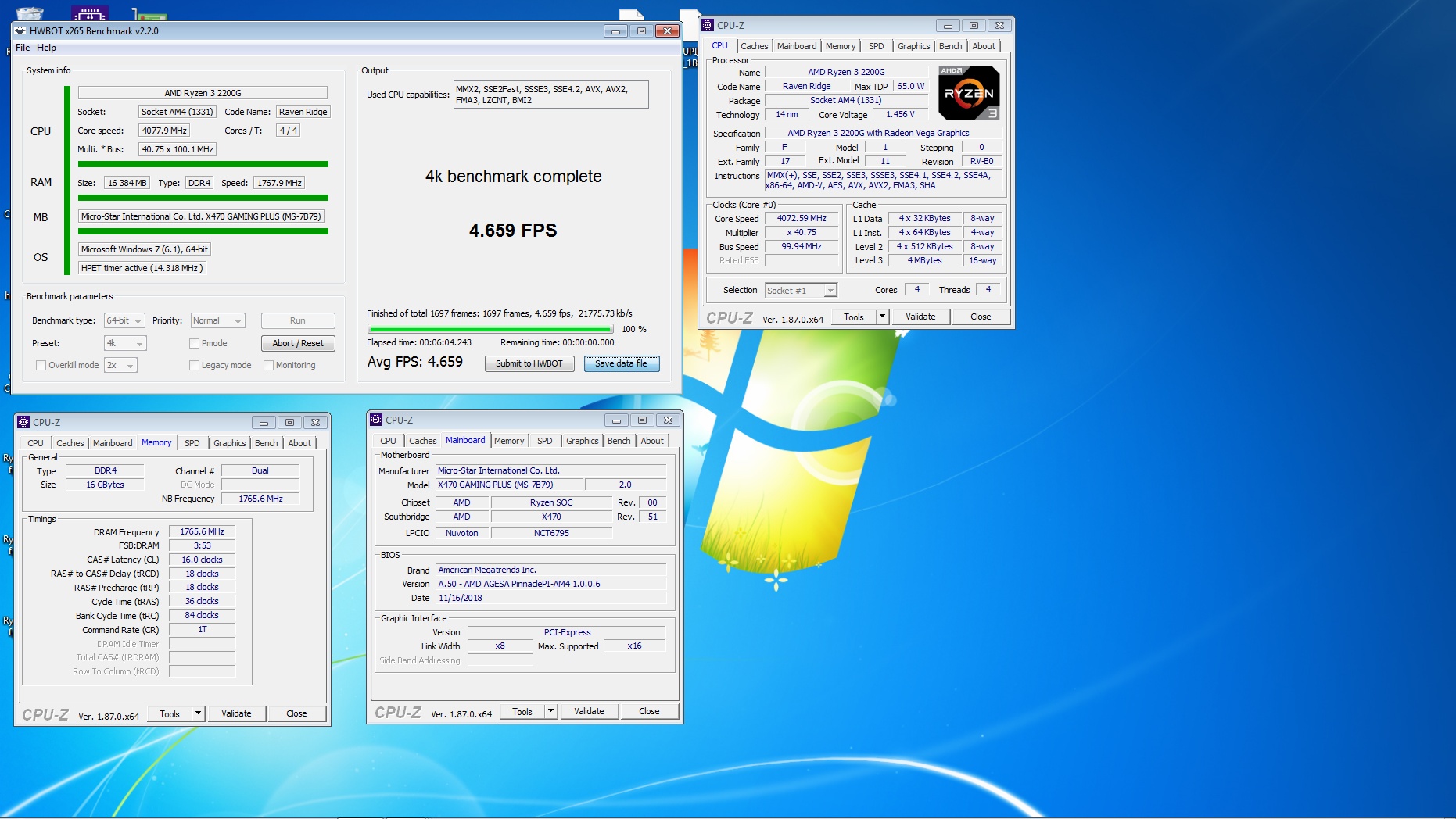Click the AMD Ryzen 3 2200G field in HWBOT

click(203, 93)
